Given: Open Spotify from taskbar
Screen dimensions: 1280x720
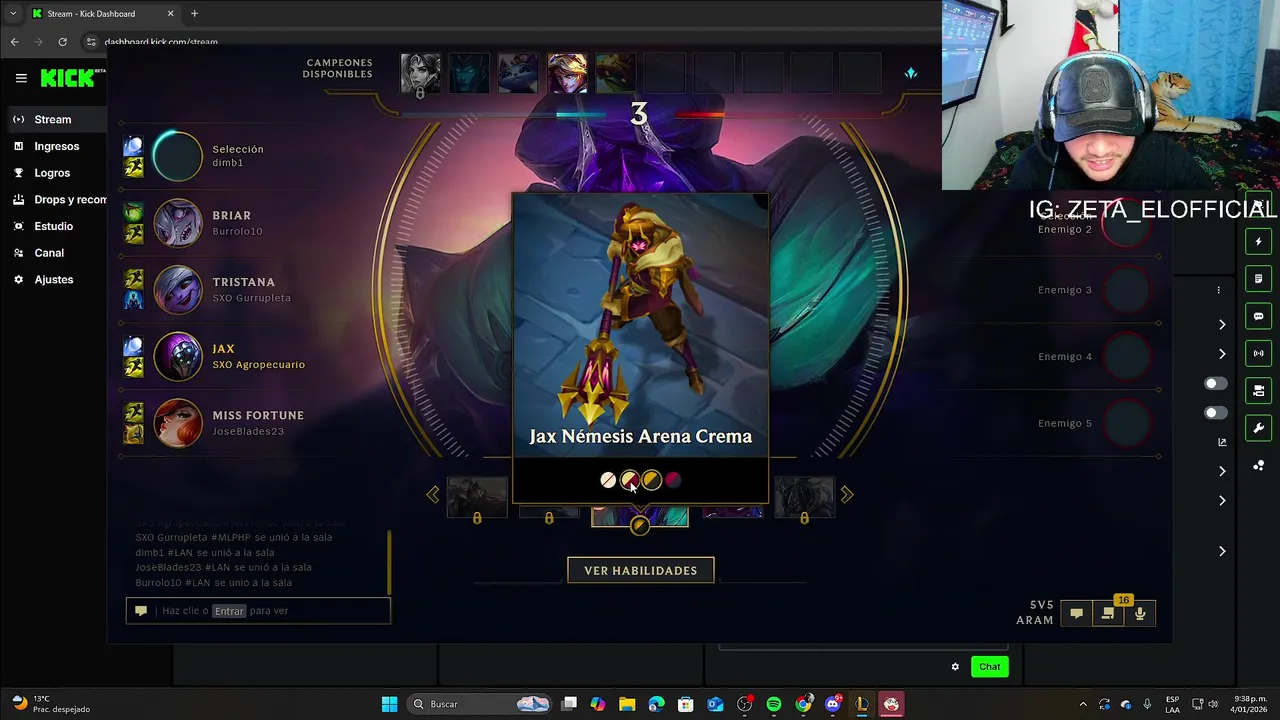Looking at the screenshot, I should (x=774, y=704).
